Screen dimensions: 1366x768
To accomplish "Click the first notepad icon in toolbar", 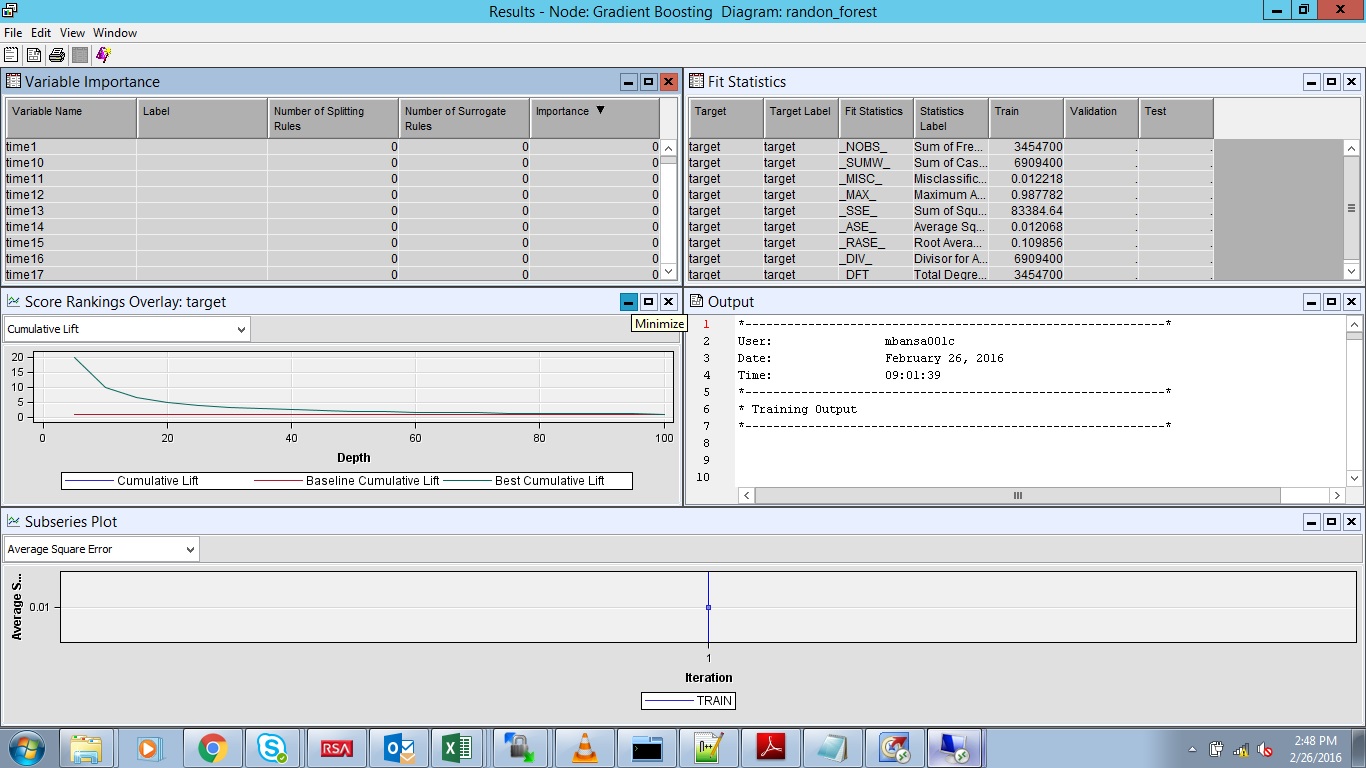I will pos(11,55).
